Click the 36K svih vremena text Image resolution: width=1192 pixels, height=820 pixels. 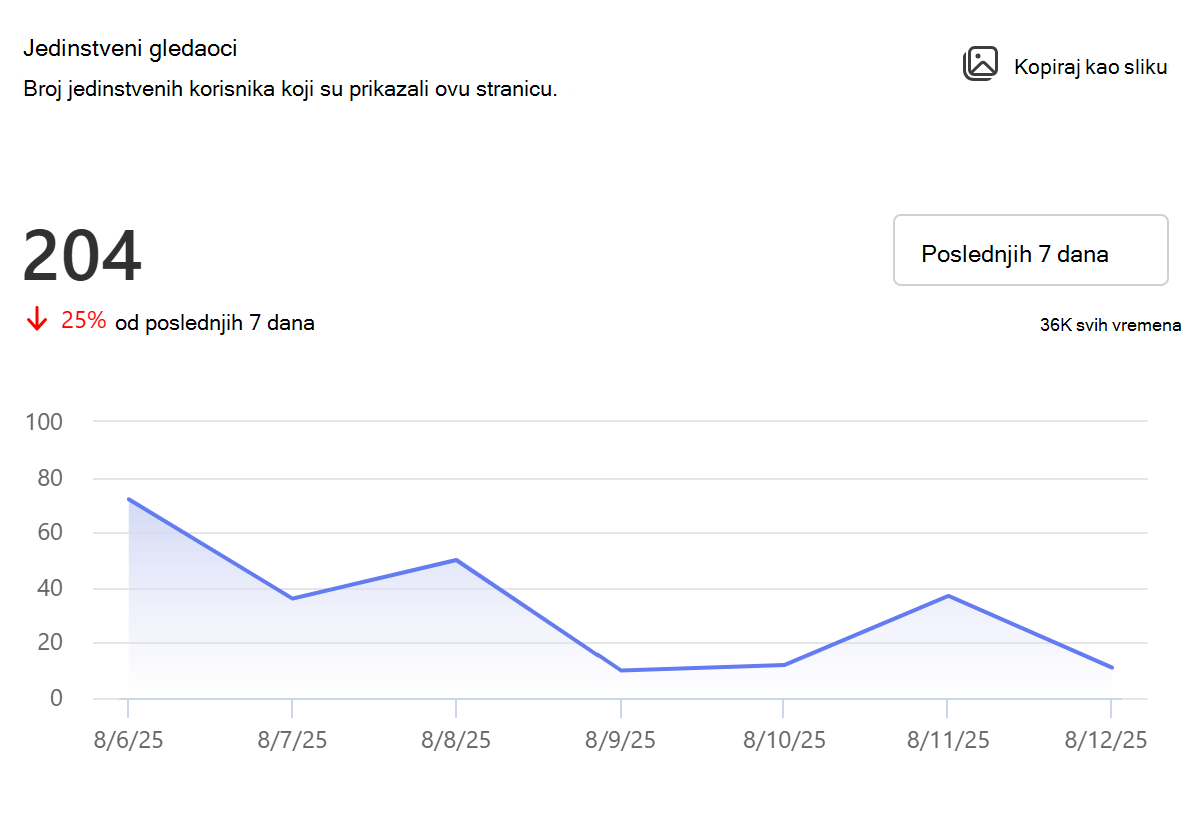tap(1110, 325)
